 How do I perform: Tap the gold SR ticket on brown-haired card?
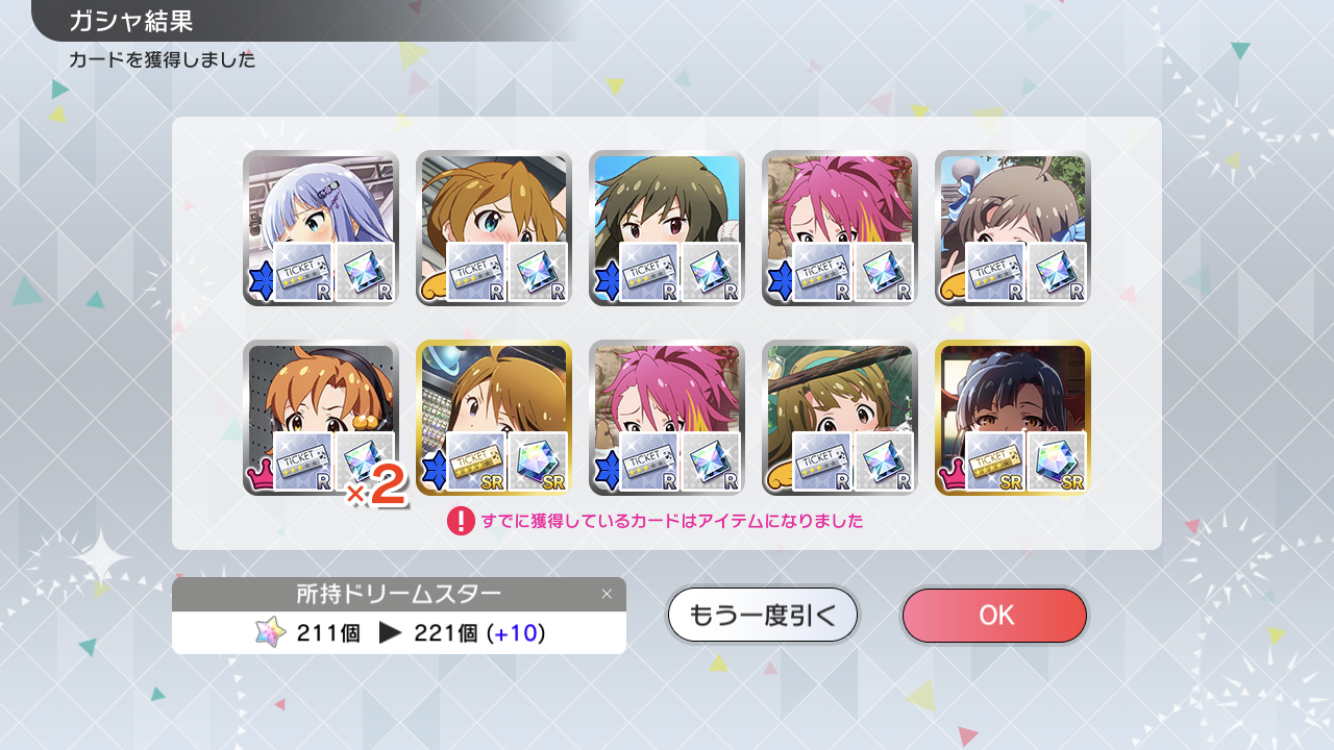477,462
